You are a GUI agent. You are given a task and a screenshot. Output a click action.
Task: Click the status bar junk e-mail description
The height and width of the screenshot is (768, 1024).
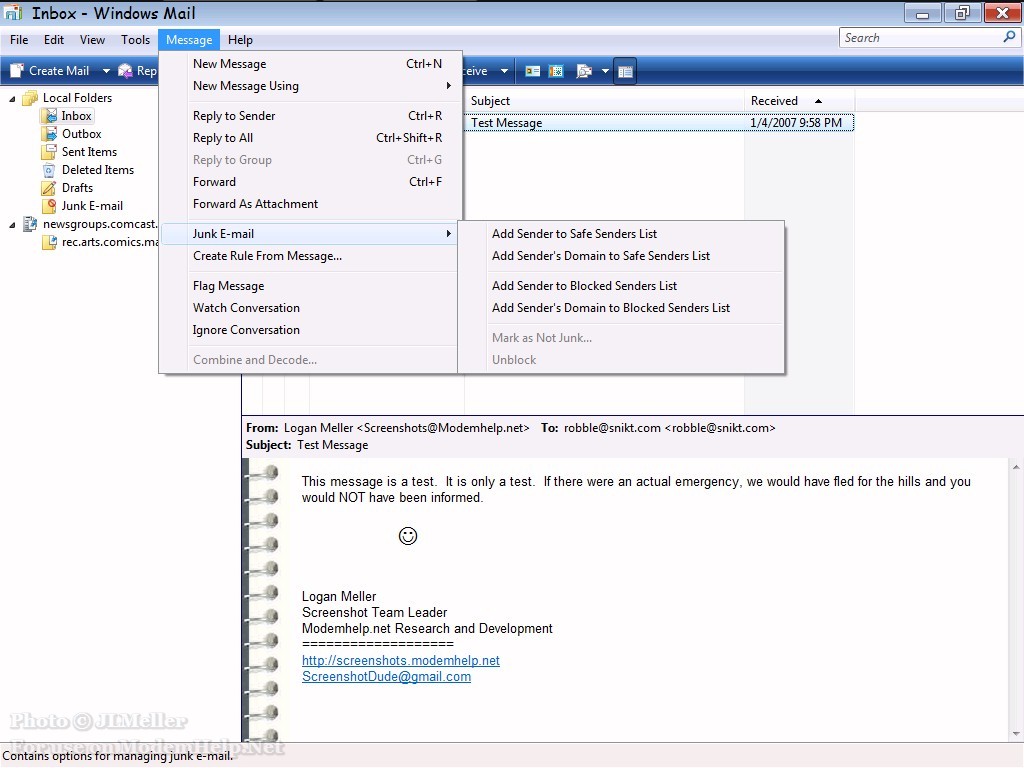coord(118,756)
